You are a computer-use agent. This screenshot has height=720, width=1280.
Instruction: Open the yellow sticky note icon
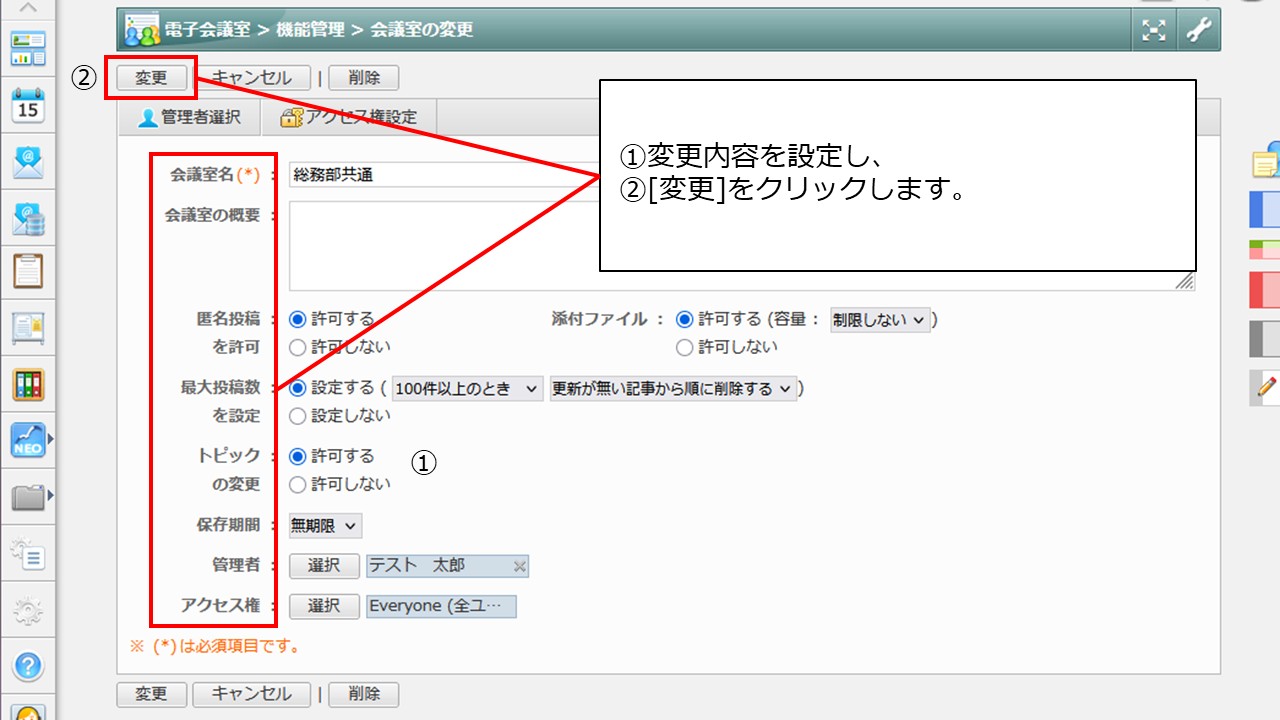pyautogui.click(x=1266, y=160)
